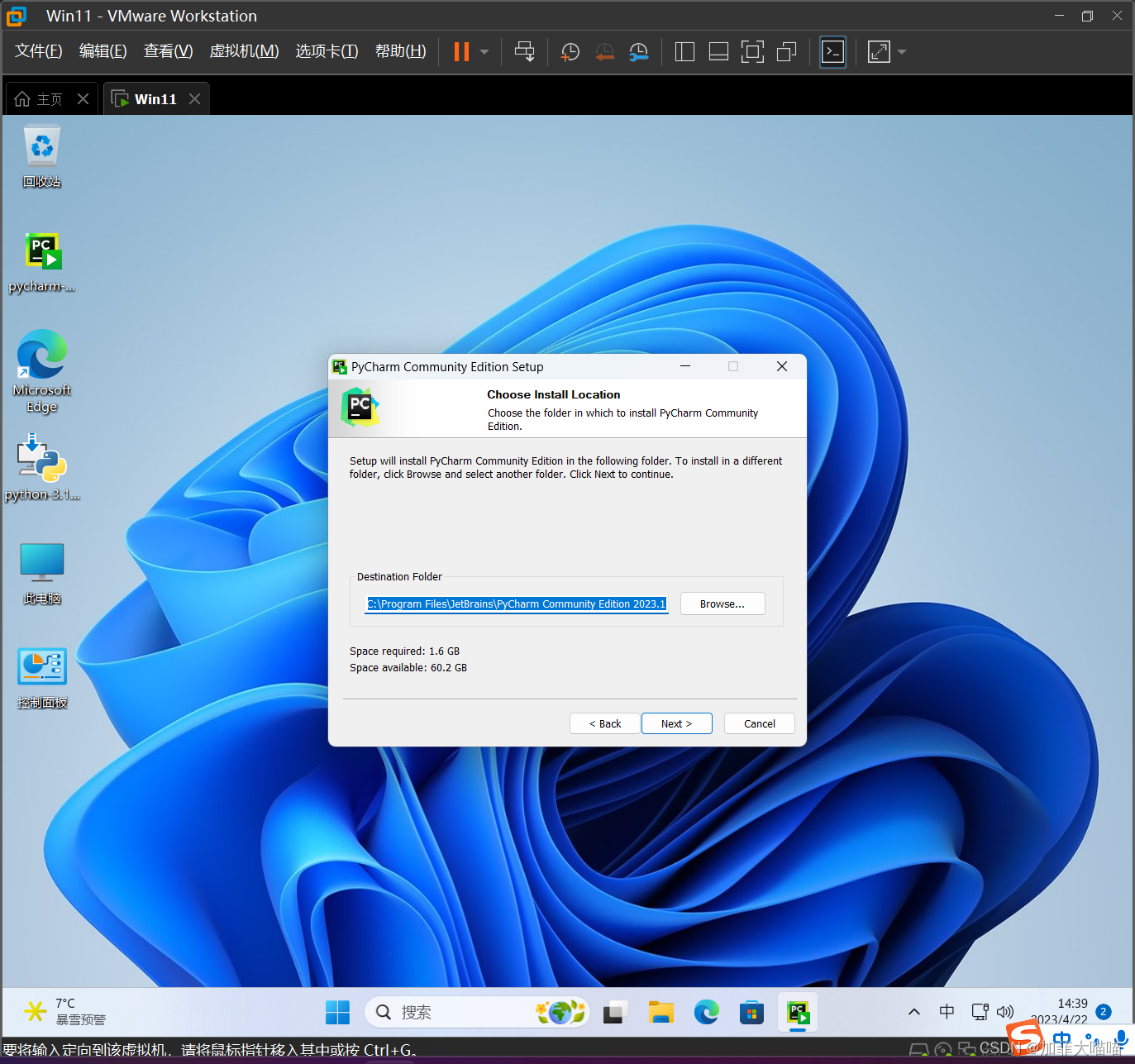
Task: Open the notification badge showing 2
Action: point(1104,1012)
